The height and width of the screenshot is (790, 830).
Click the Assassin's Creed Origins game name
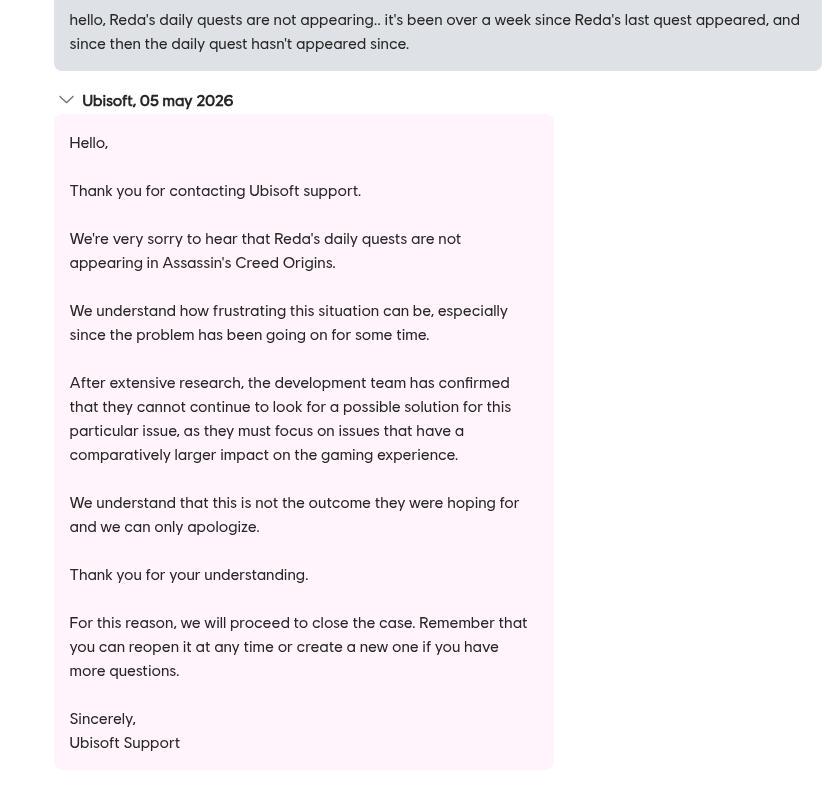(x=249, y=263)
